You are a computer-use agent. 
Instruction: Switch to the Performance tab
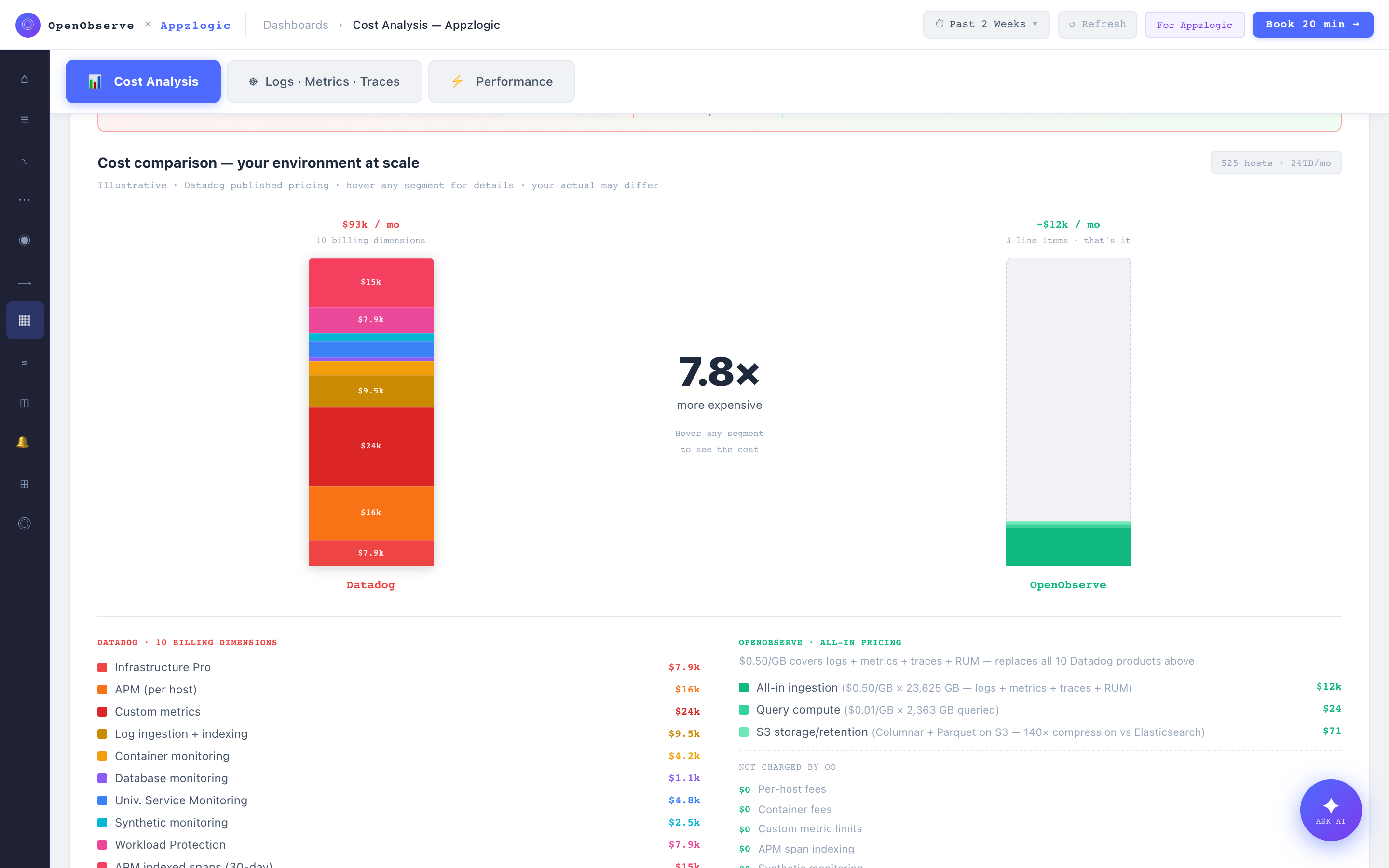pyautogui.click(x=501, y=81)
